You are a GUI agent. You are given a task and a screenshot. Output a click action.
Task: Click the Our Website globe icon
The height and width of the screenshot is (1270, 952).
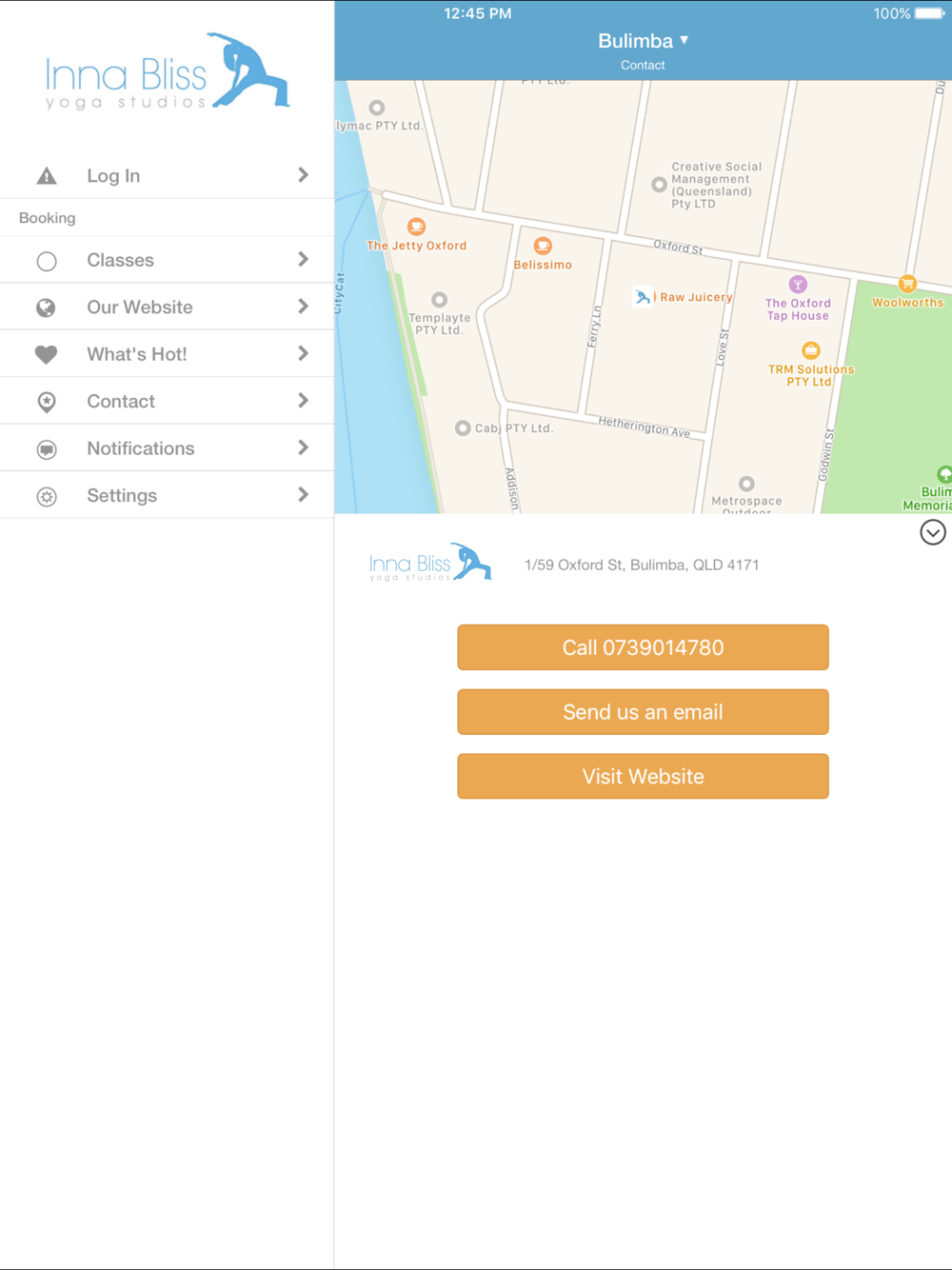click(46, 308)
